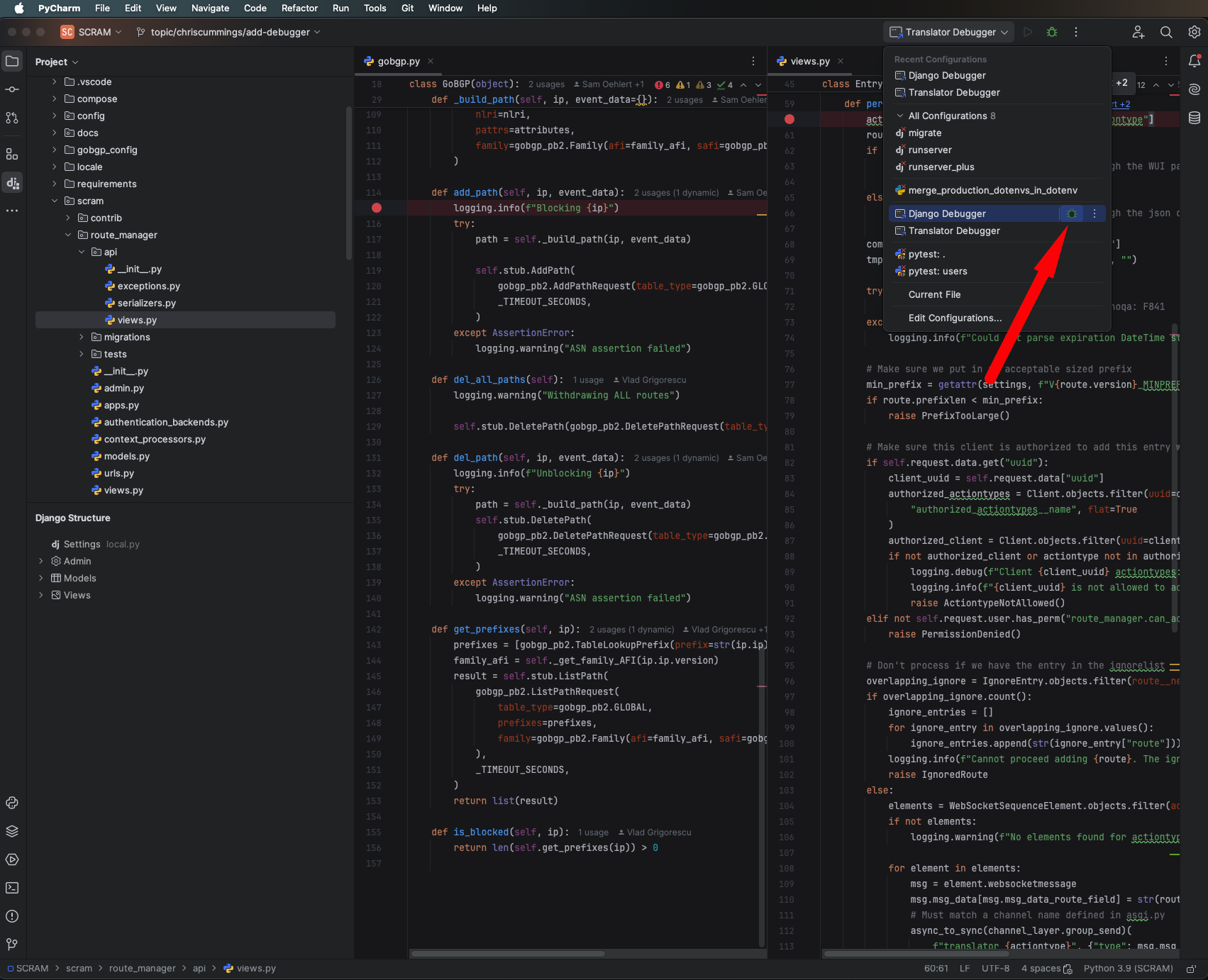
Task: Expand the migrations folder
Action: click(x=82, y=337)
